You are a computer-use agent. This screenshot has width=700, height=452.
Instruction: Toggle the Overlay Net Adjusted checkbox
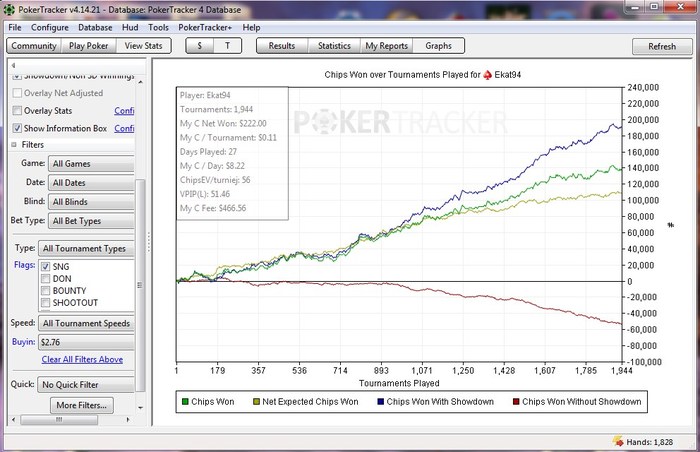[17, 93]
